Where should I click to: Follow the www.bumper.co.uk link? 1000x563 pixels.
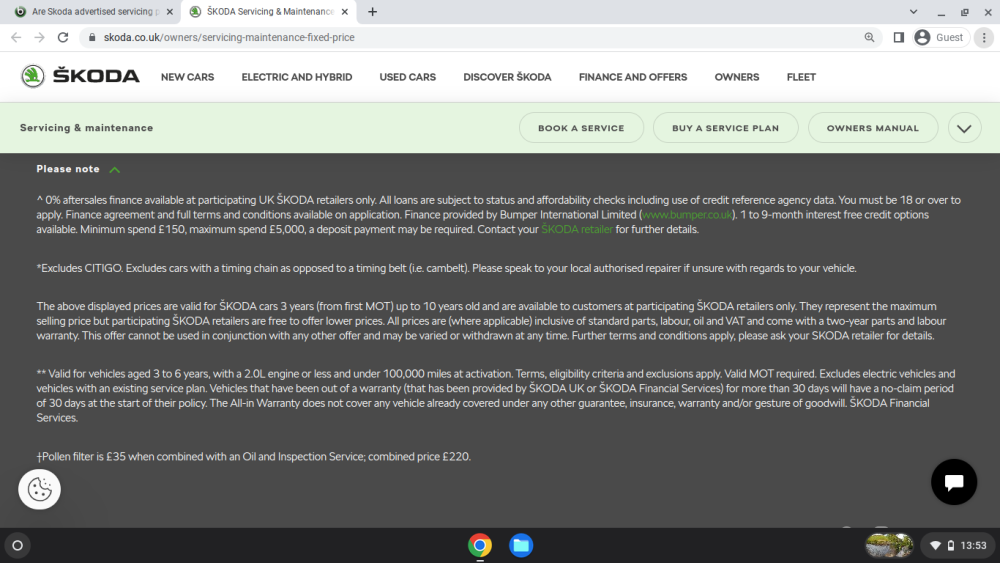pos(687,215)
